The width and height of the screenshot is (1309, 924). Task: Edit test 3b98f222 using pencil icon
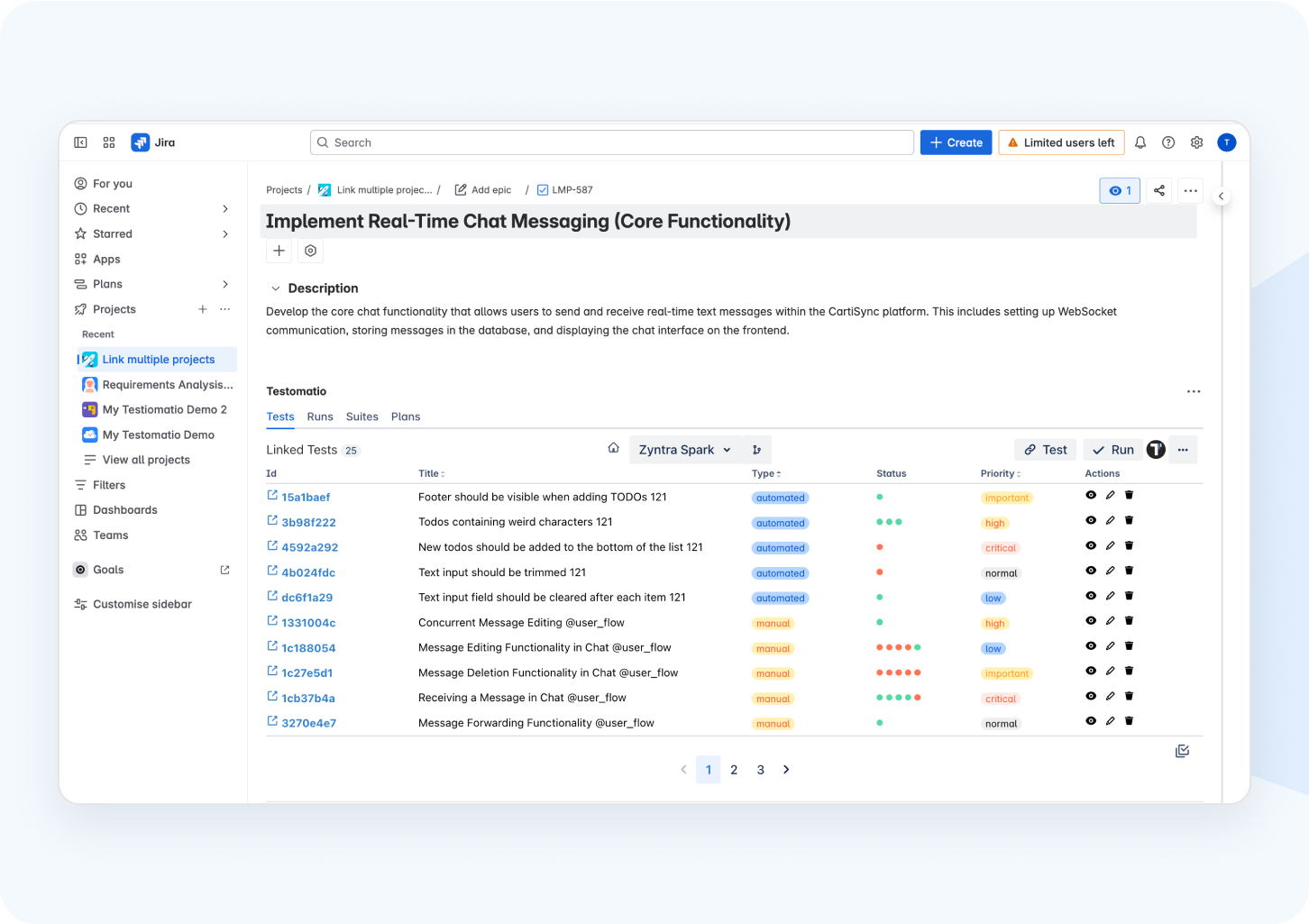click(x=1110, y=520)
